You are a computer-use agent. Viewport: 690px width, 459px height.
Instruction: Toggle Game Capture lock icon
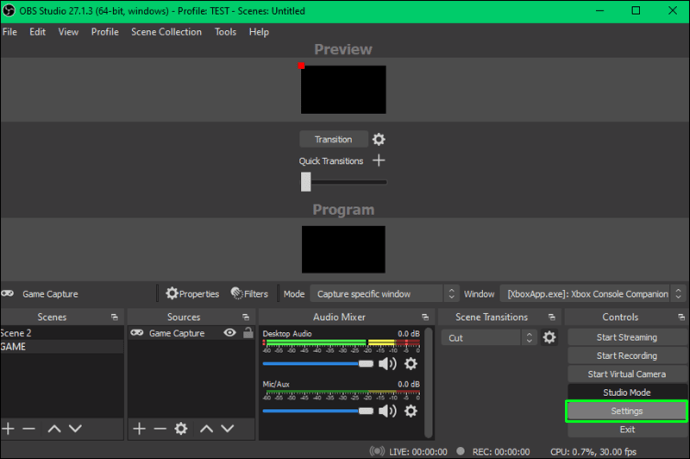248,333
